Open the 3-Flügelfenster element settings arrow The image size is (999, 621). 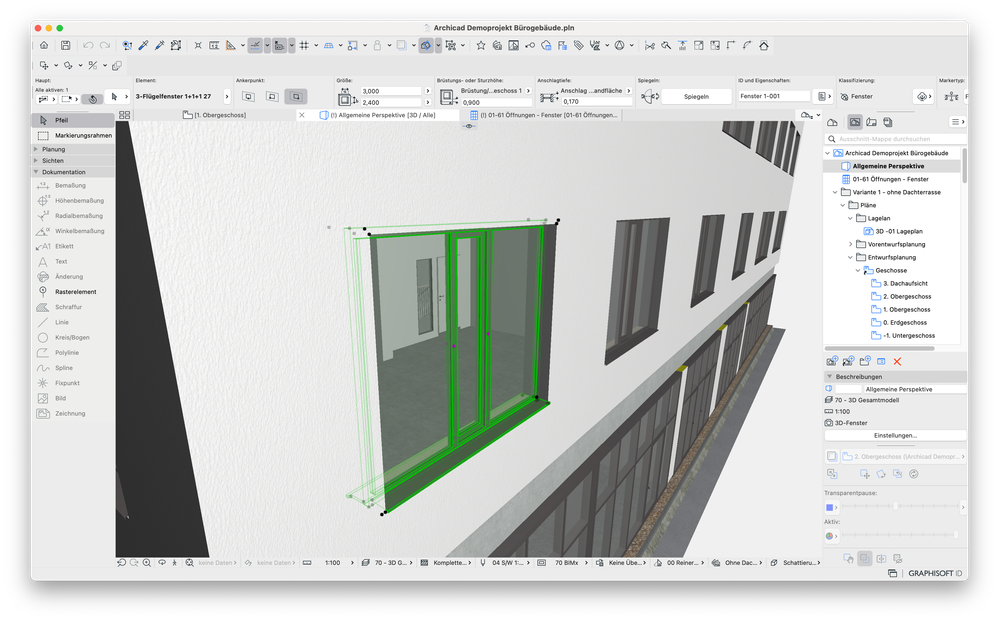click(x=227, y=97)
